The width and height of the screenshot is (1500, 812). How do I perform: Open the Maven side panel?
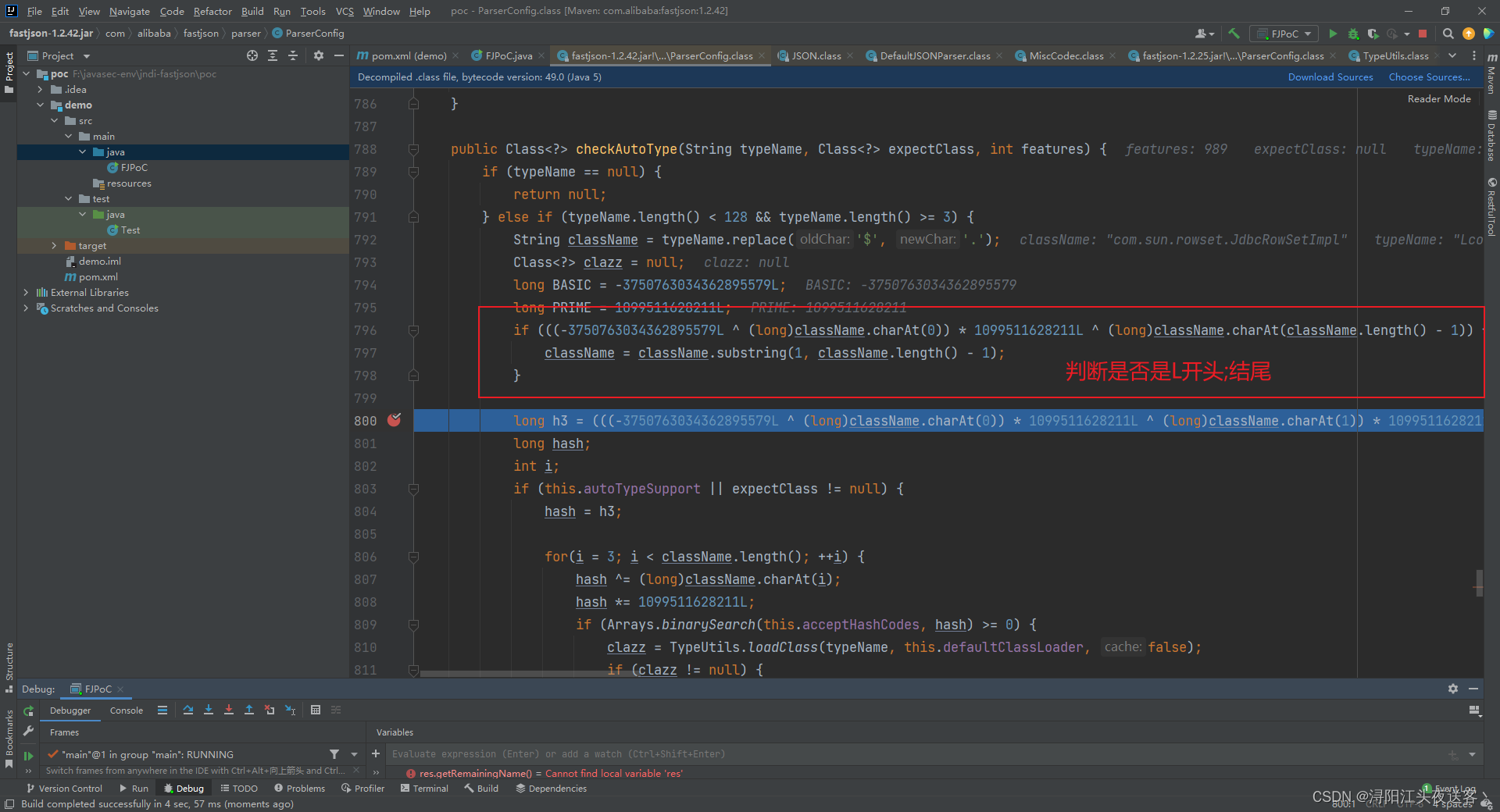coord(1491,74)
